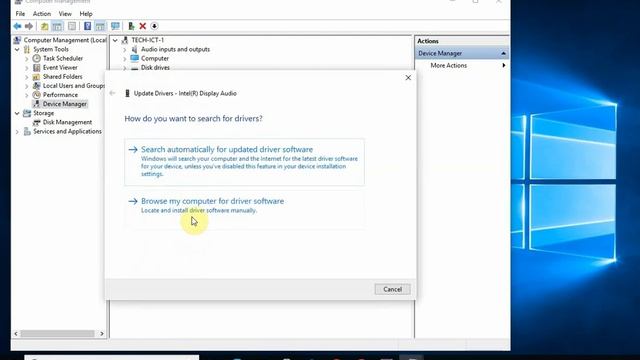Click the red X Uninstall device toolbar icon
Viewport: 640px width, 360px height.
[x=142, y=27]
